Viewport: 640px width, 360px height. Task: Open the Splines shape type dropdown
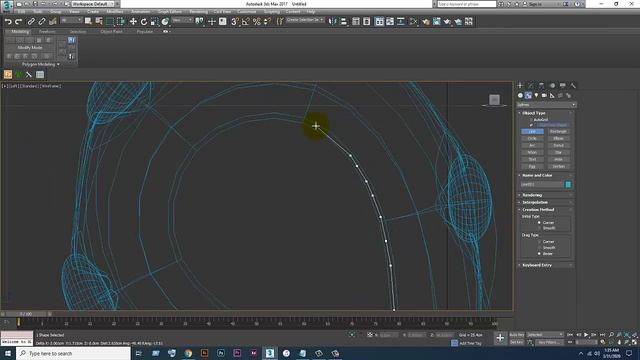[x=546, y=105]
